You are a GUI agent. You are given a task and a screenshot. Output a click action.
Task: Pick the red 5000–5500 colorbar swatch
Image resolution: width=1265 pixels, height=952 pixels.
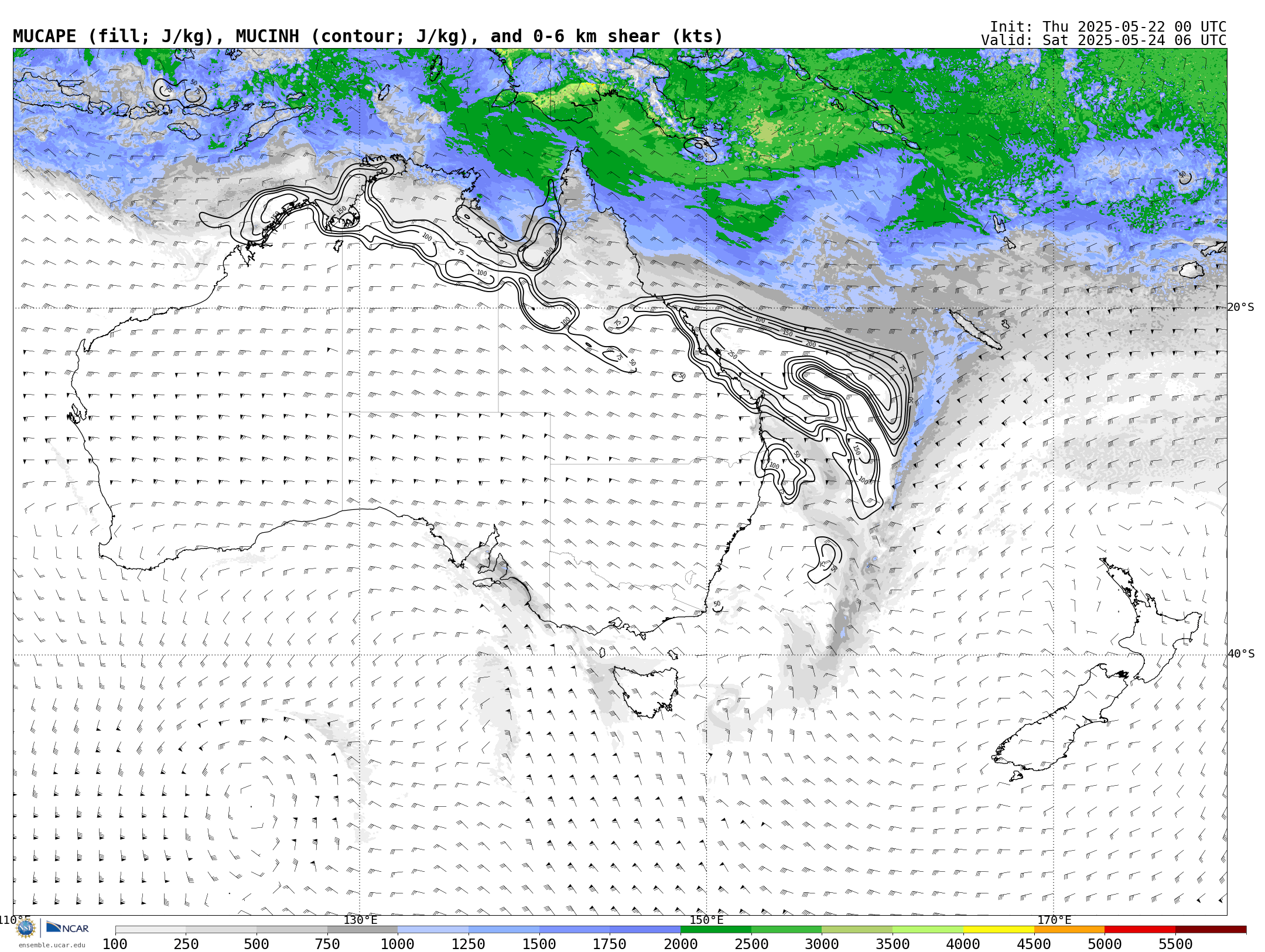tap(1140, 930)
